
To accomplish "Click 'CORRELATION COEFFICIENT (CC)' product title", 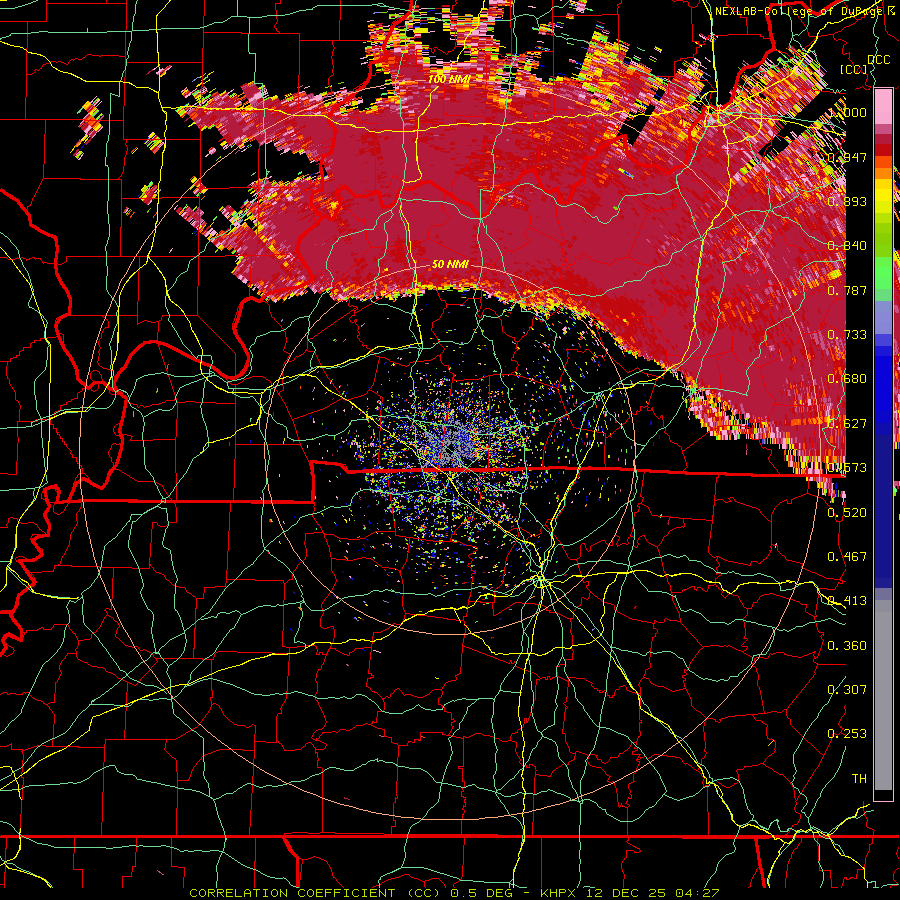I will (315, 893).
